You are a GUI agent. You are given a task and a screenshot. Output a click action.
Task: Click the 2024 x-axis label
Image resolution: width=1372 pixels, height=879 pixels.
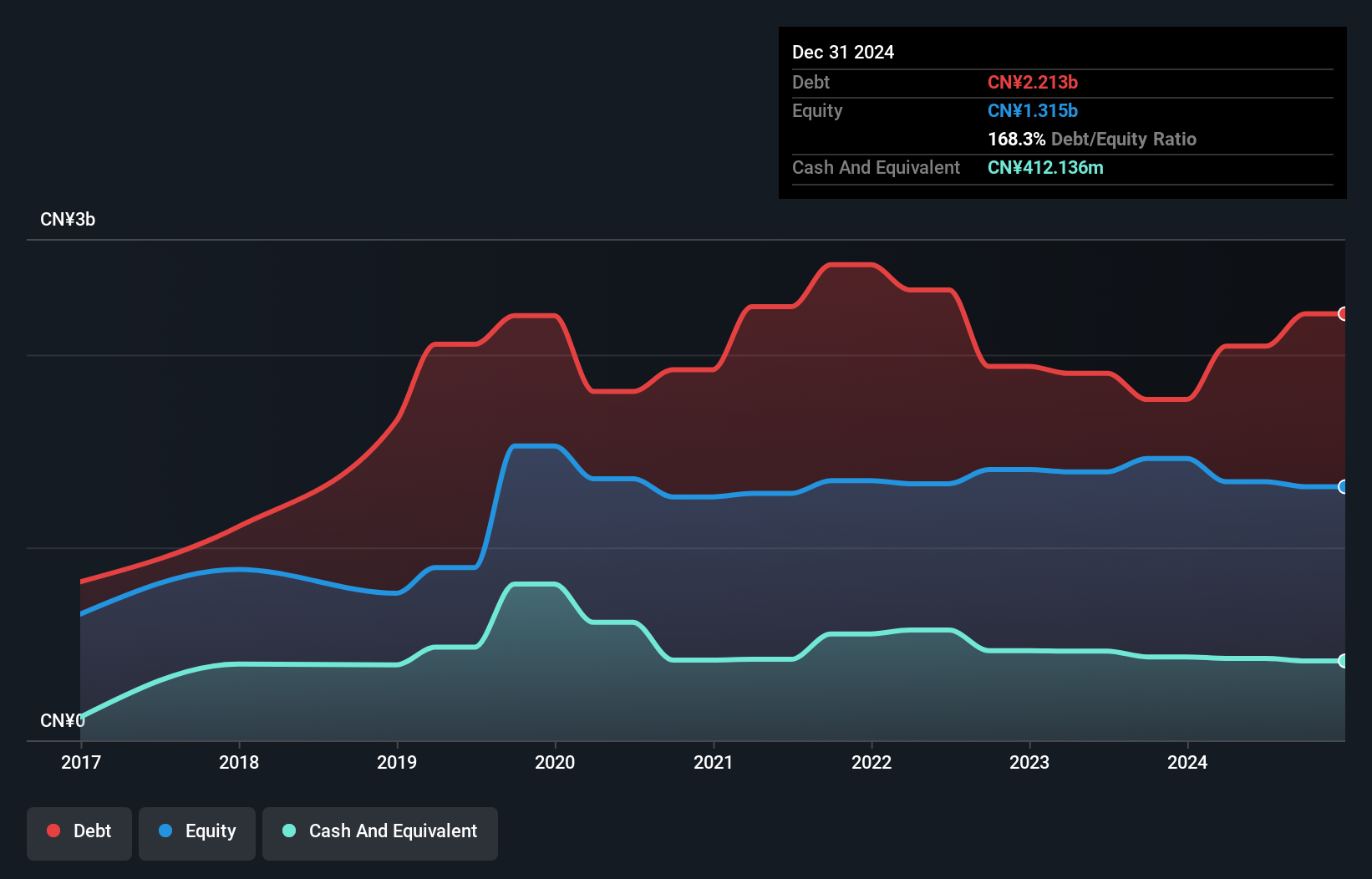[x=1187, y=762]
